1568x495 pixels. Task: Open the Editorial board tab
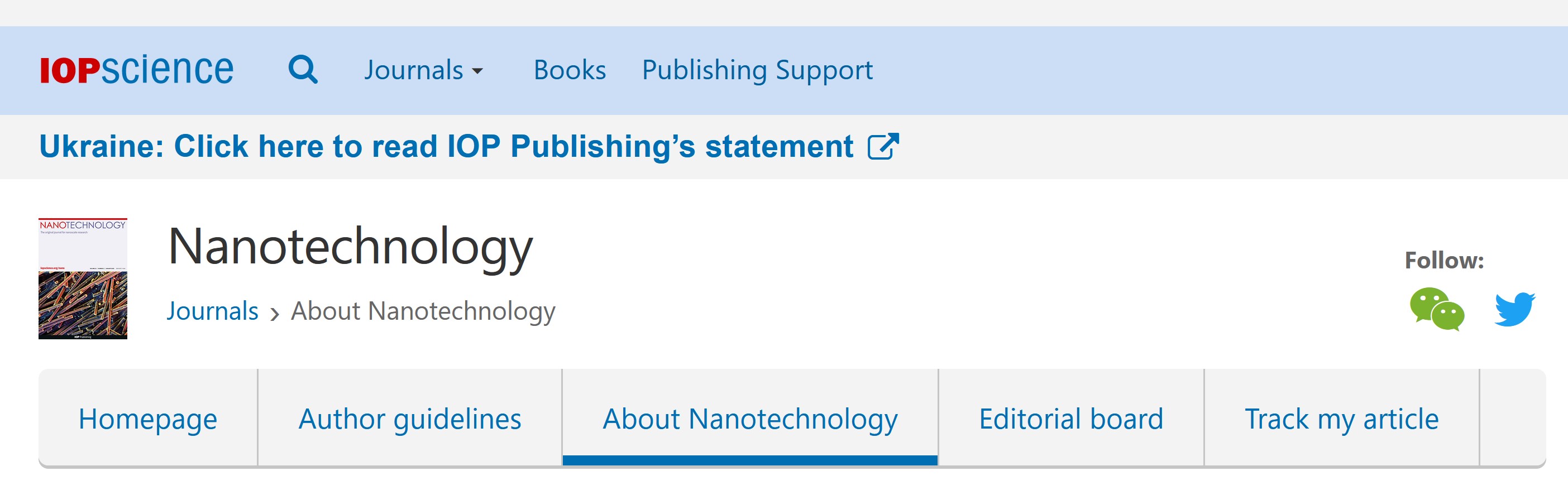click(x=1070, y=419)
